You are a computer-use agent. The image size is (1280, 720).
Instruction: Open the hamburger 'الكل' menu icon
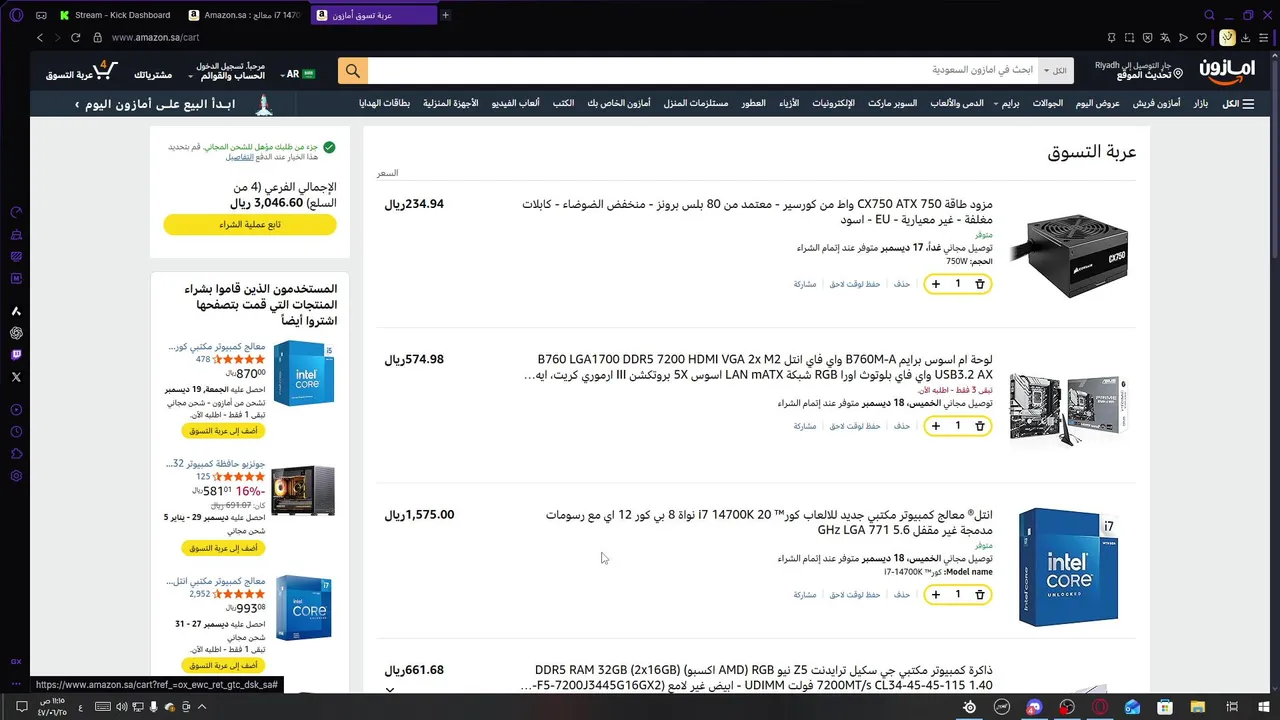tap(1248, 104)
